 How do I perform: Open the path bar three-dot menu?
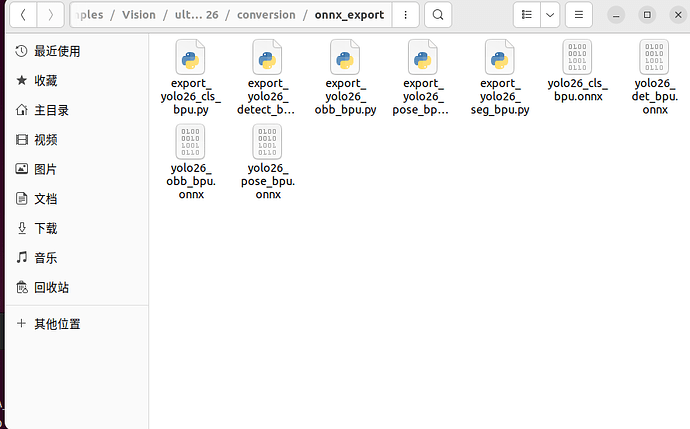click(405, 15)
